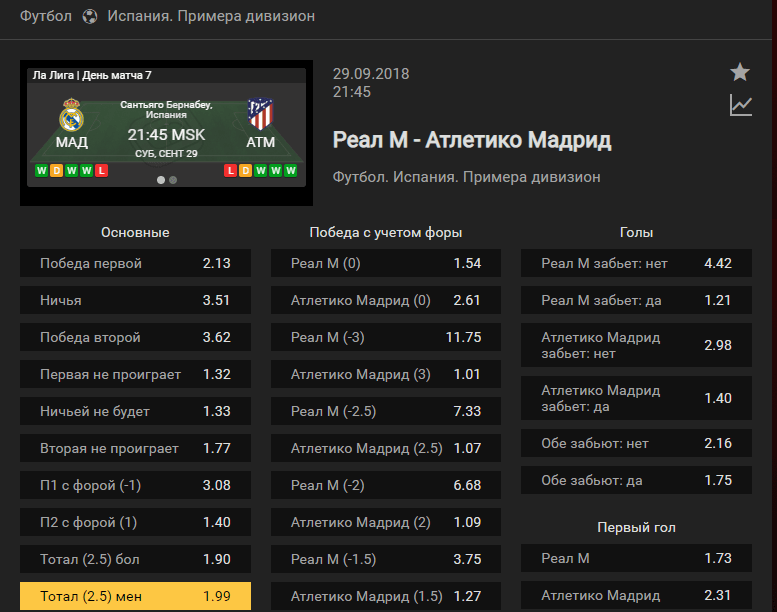777x612 pixels.
Task: Choose Тотал (2.5) бол at 1.90
Action: click(x=135, y=559)
